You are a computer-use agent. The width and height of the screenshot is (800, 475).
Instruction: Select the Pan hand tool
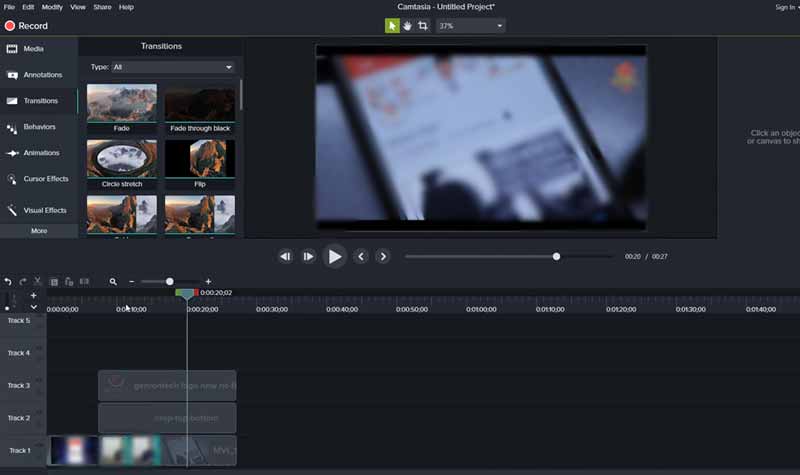[407, 26]
